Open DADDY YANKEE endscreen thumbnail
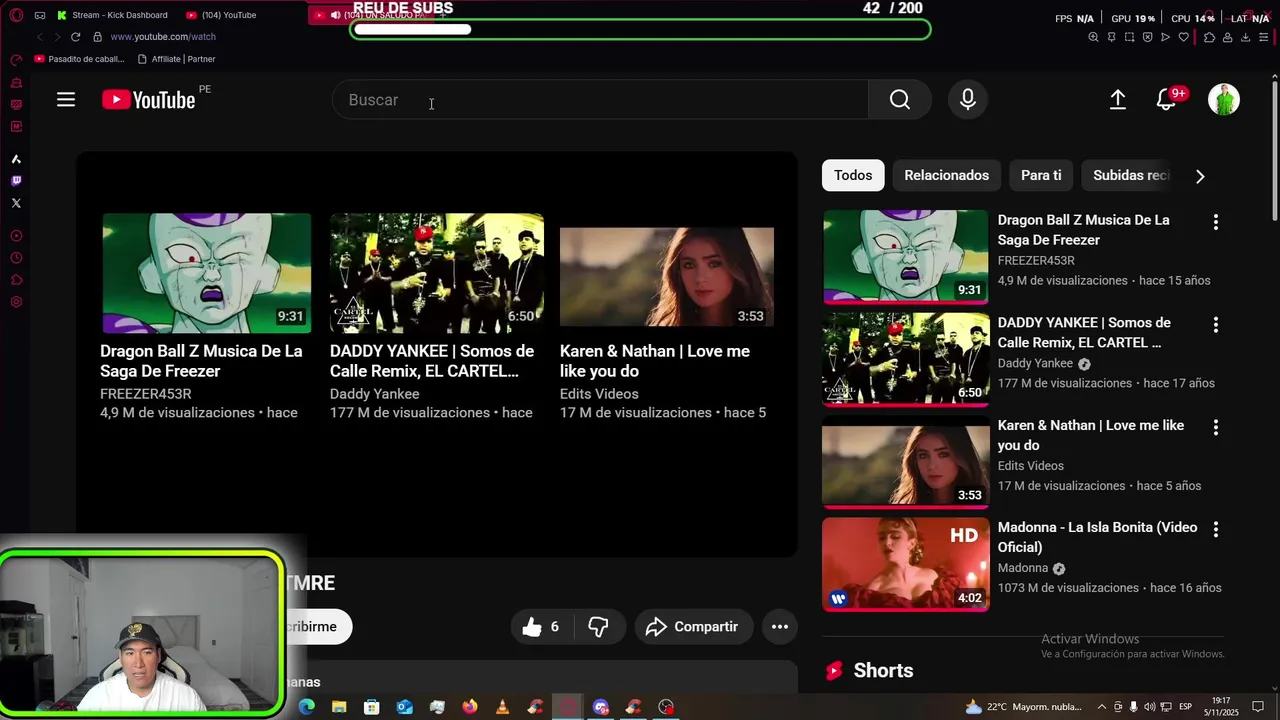This screenshot has height=720, width=1280. tap(437, 273)
